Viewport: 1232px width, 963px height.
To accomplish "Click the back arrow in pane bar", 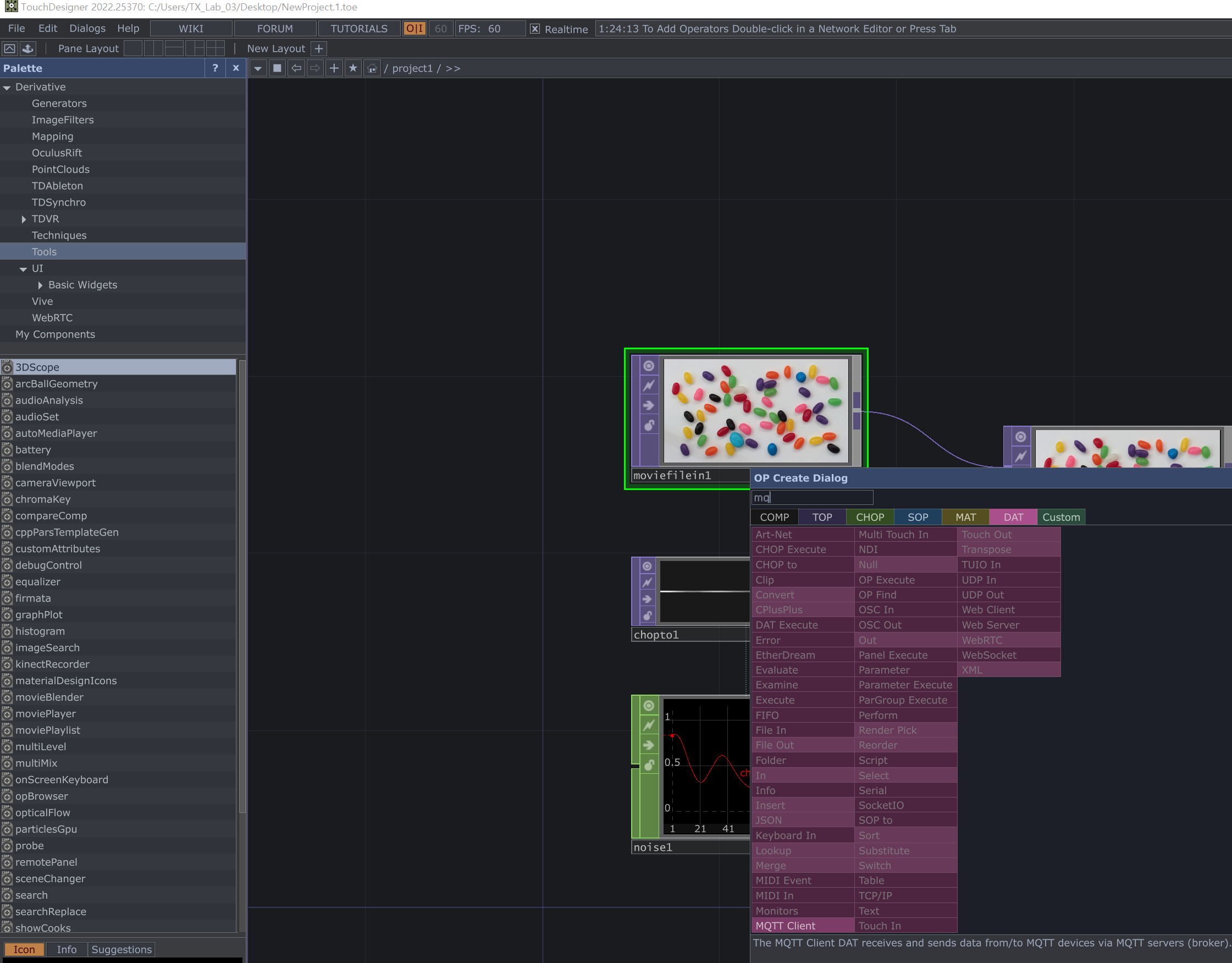I will [296, 68].
